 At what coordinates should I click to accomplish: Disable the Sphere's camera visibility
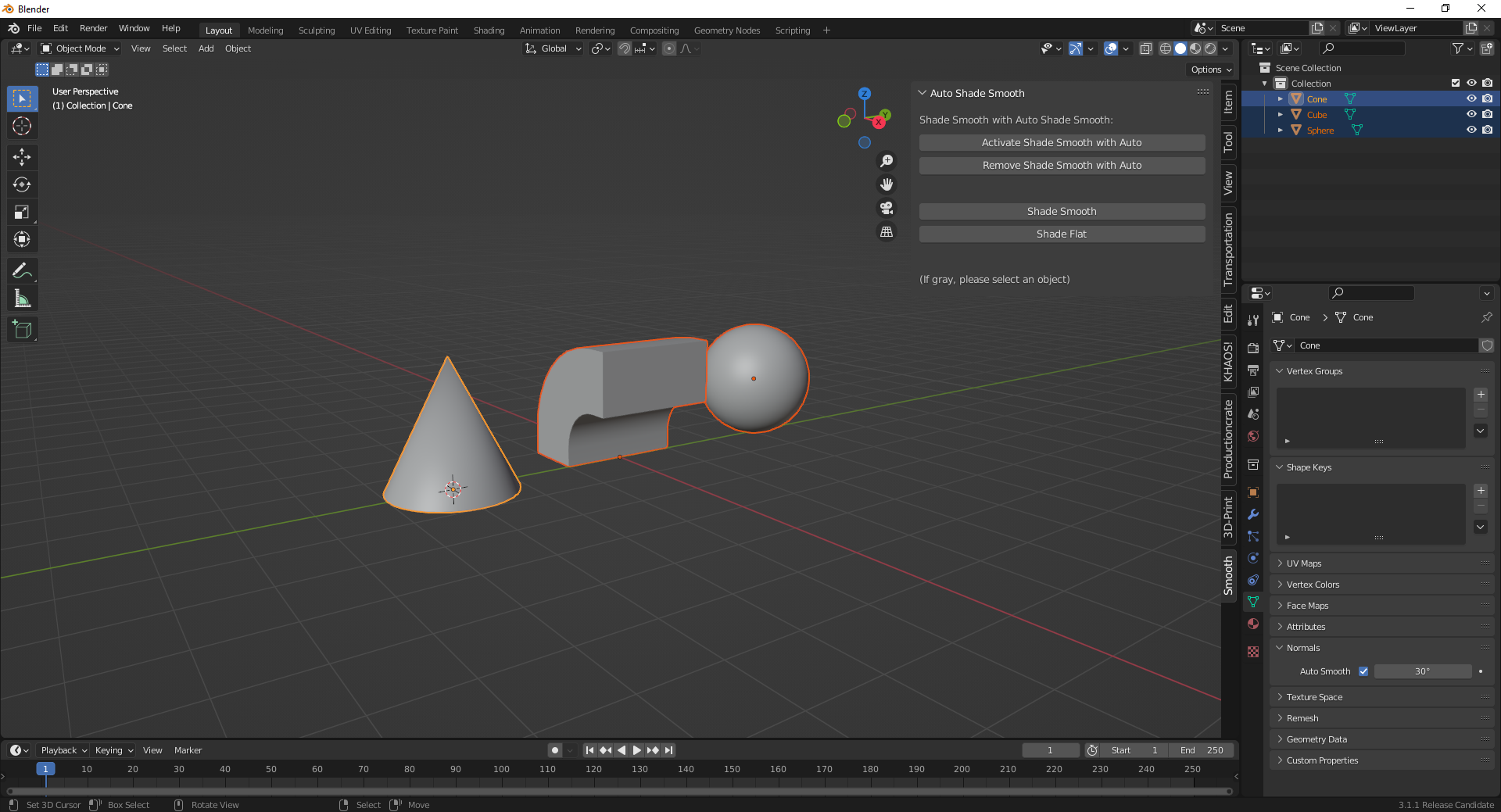tap(1488, 130)
